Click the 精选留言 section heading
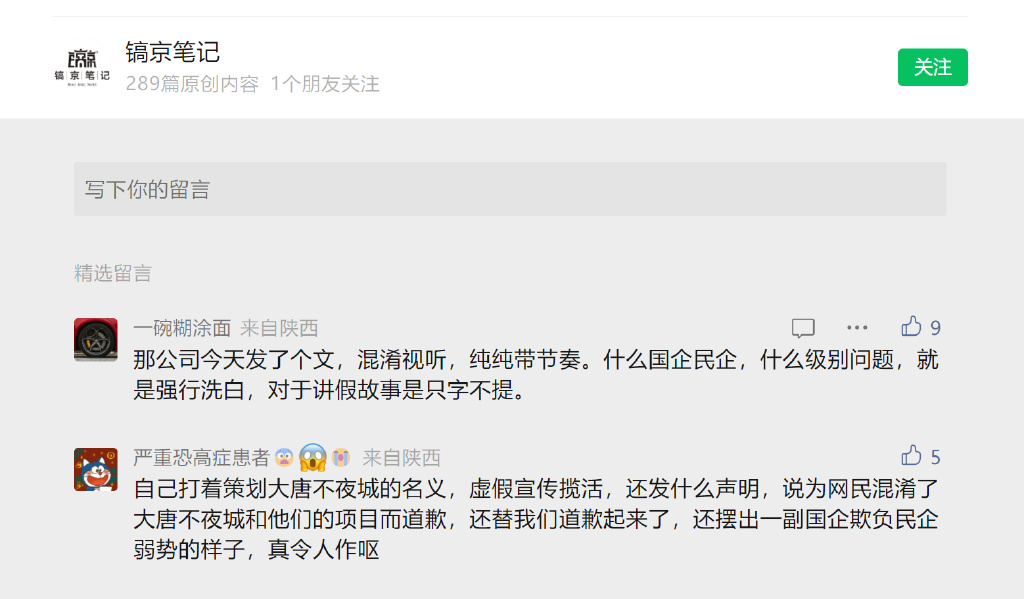The image size is (1024, 599). tap(113, 273)
